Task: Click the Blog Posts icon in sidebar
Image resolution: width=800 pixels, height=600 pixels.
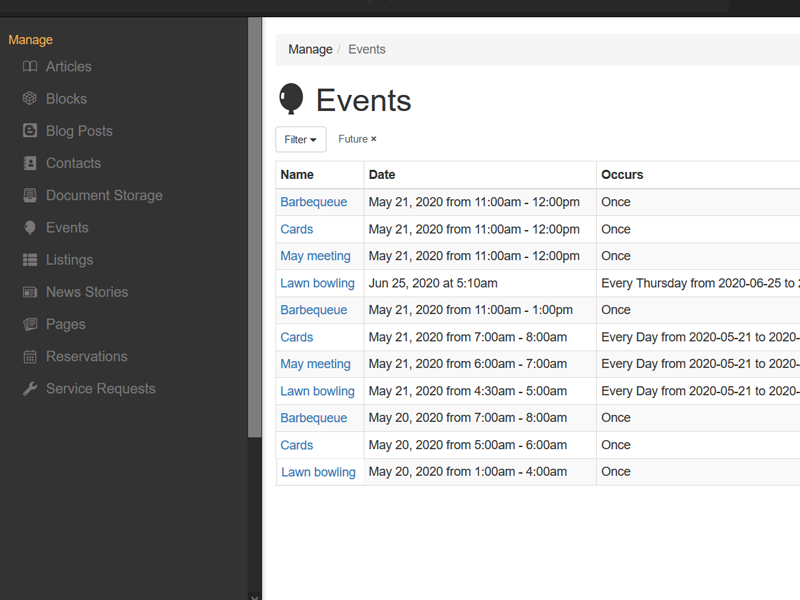Action: pos(30,131)
